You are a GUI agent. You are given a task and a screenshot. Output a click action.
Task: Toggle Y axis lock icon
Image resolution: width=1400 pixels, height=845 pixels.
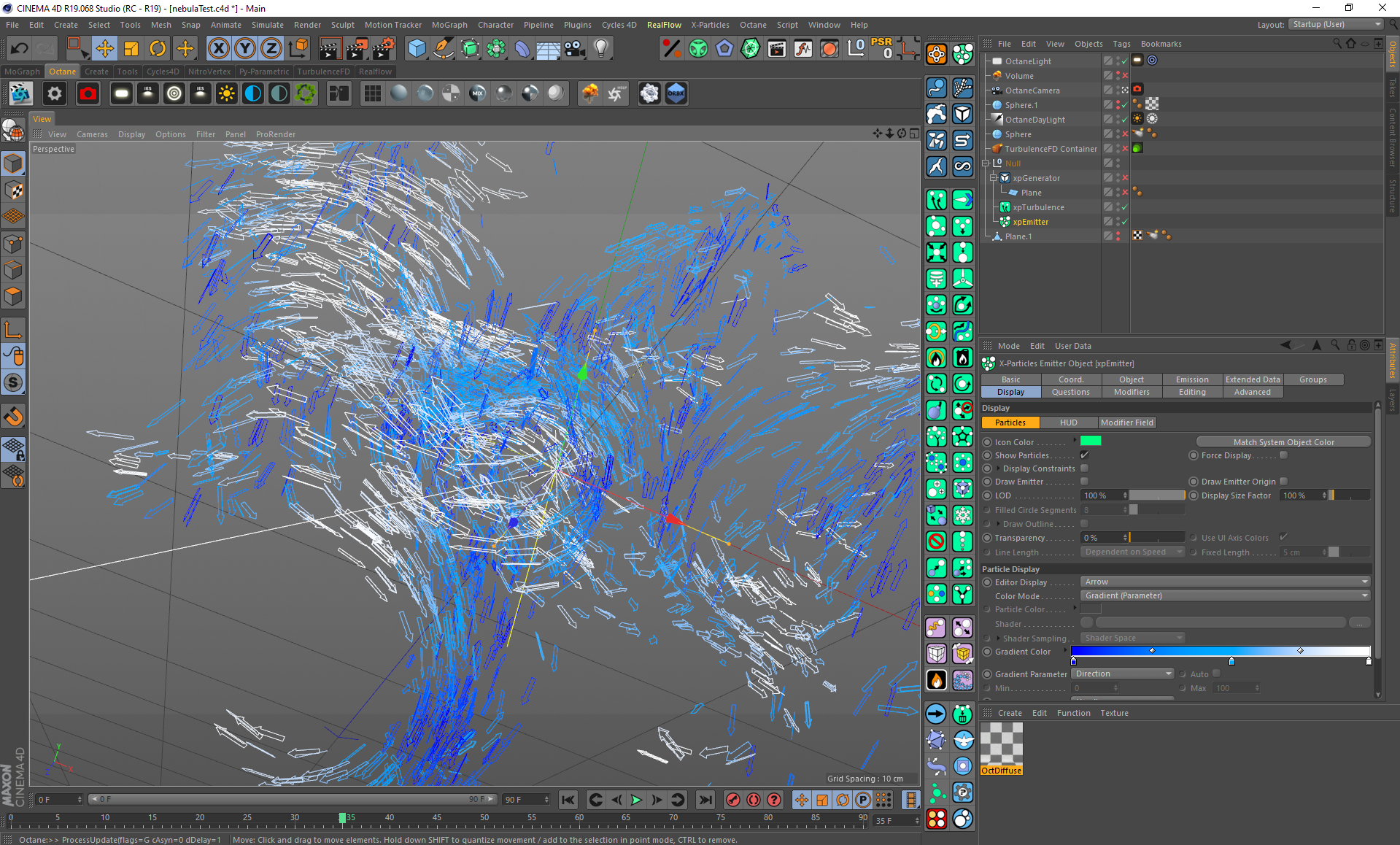[245, 49]
